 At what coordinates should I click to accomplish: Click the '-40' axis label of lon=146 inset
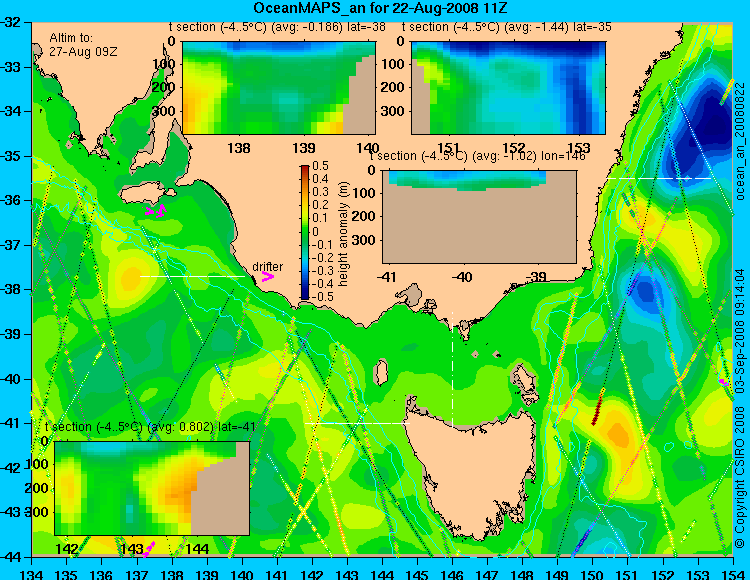coord(462,277)
